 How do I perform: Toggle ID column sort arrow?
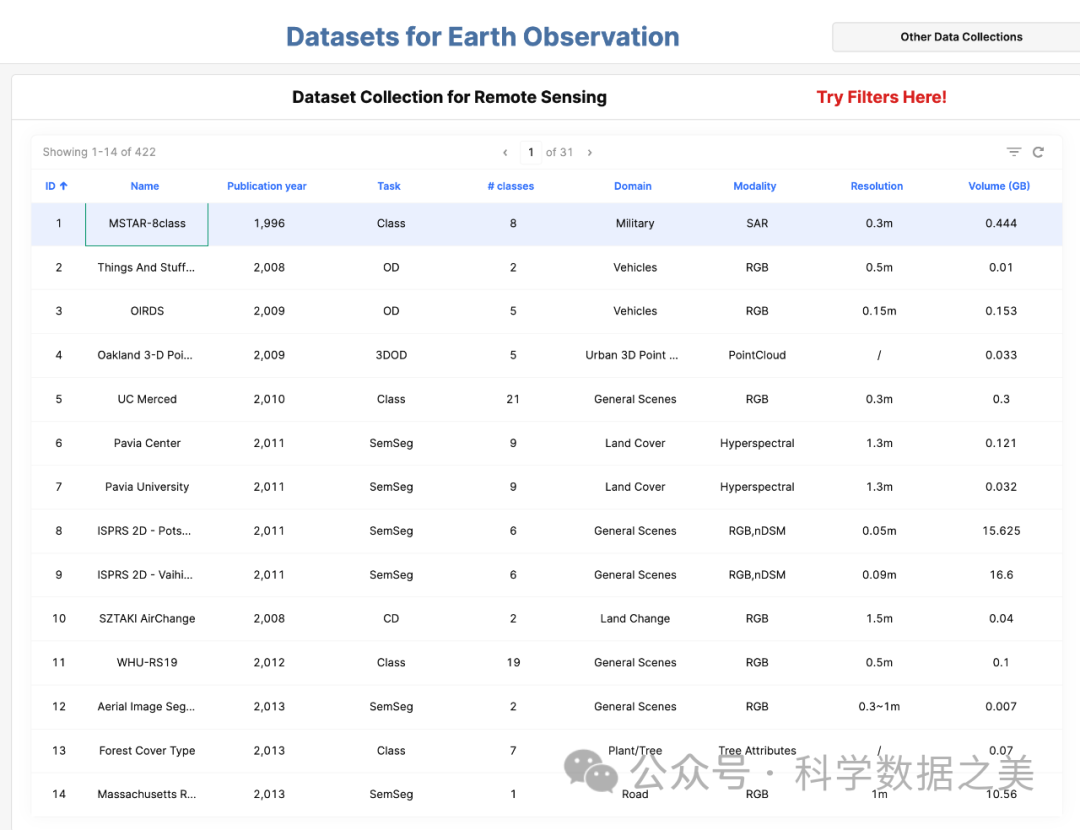64,186
